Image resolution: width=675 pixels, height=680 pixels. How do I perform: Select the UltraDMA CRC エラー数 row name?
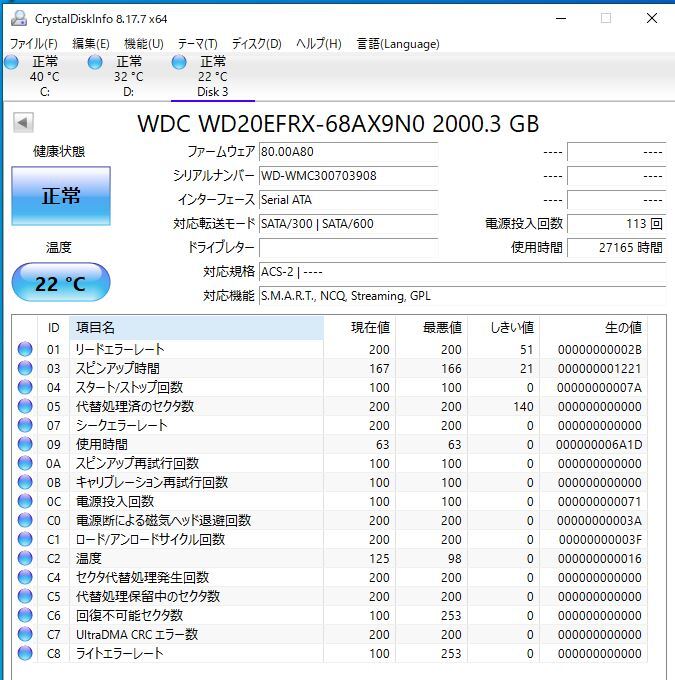pos(137,634)
